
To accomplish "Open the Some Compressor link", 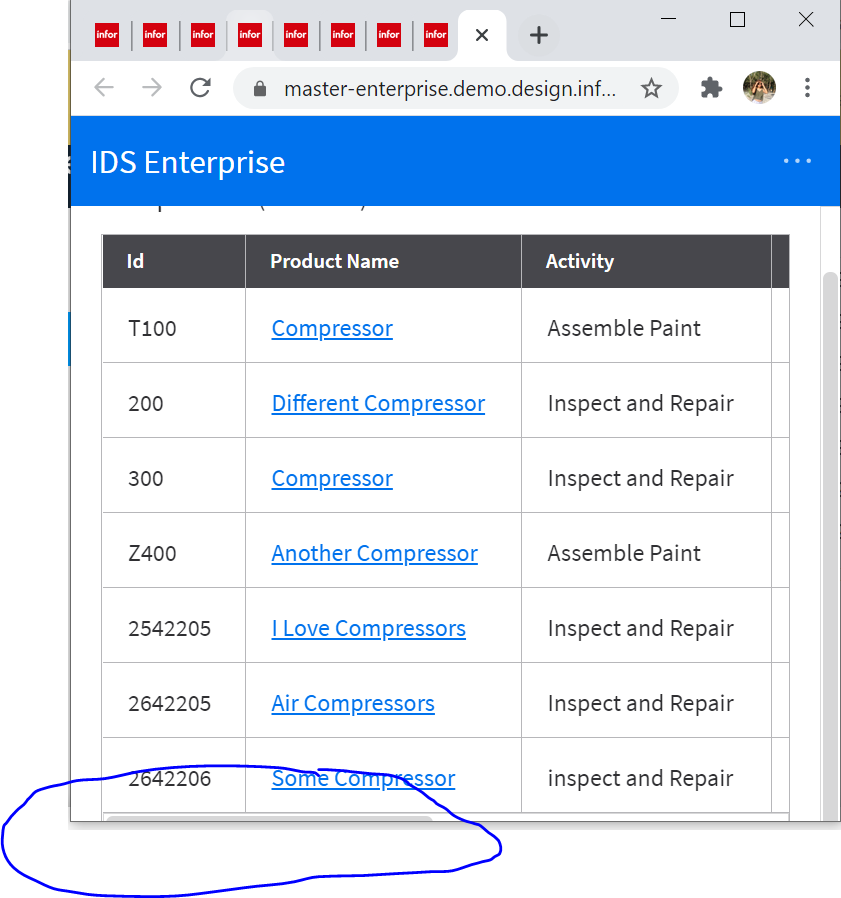I will pyautogui.click(x=363, y=779).
